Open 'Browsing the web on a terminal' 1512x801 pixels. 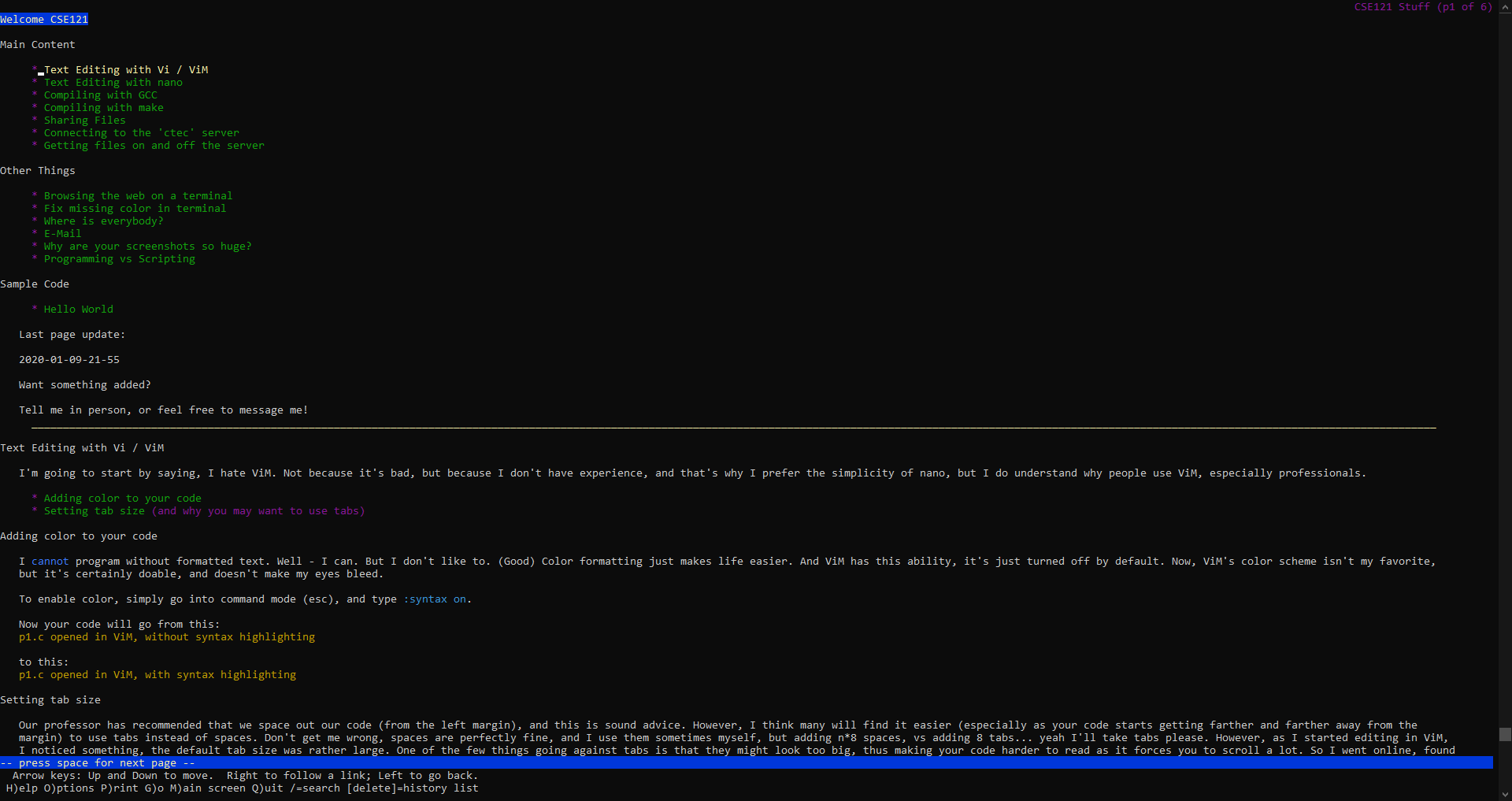(139, 196)
